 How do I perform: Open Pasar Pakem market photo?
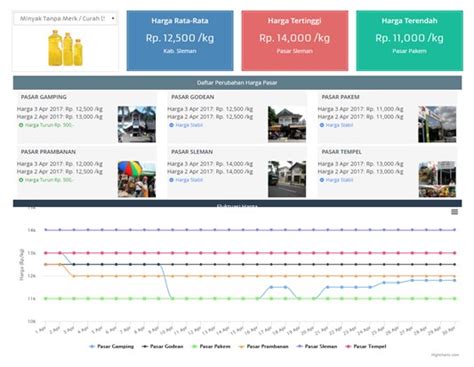[x=437, y=124]
